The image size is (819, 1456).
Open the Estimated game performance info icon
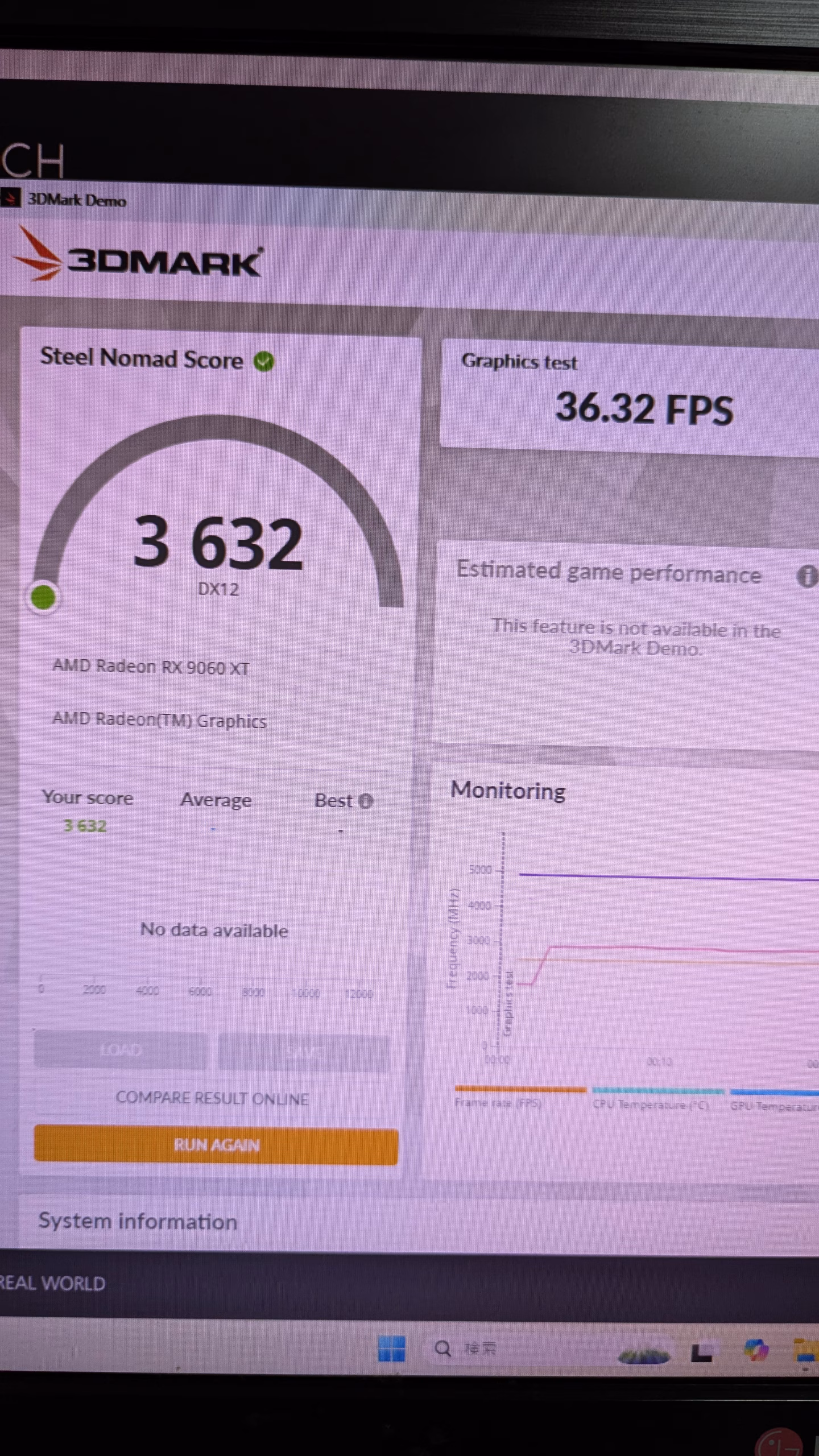coord(807,576)
